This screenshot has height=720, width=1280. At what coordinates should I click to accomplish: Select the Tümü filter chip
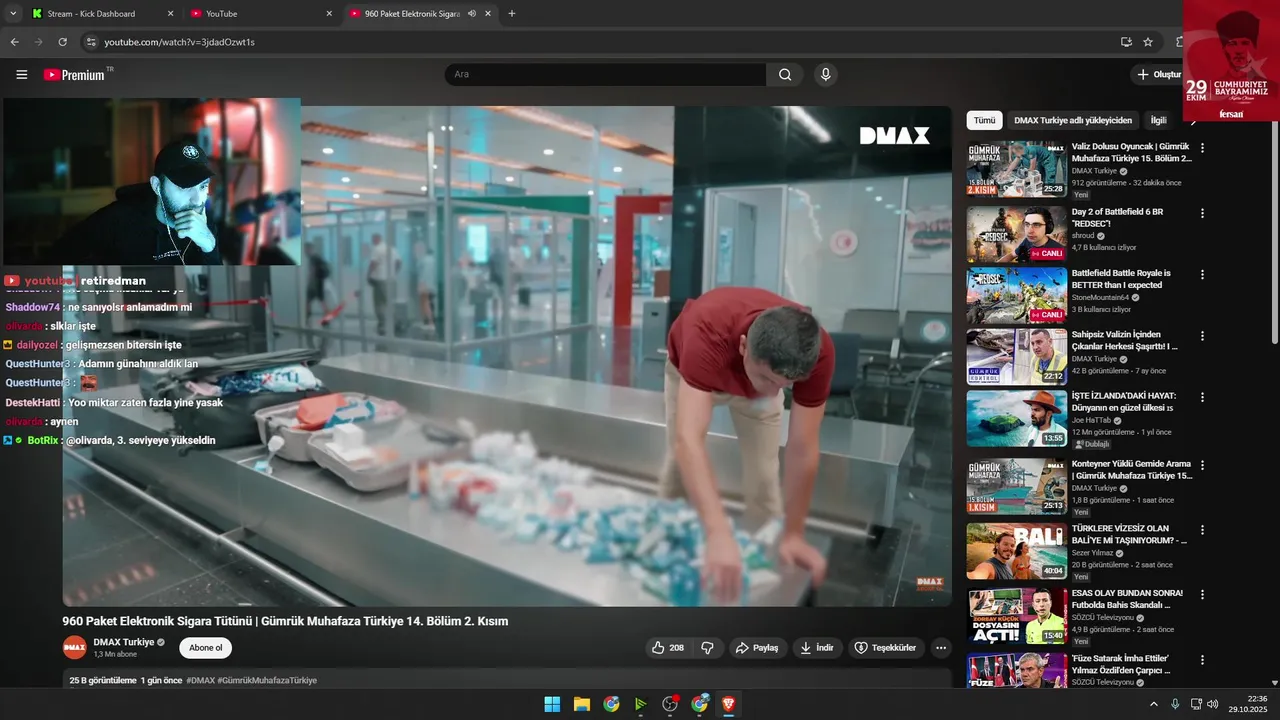point(985,120)
